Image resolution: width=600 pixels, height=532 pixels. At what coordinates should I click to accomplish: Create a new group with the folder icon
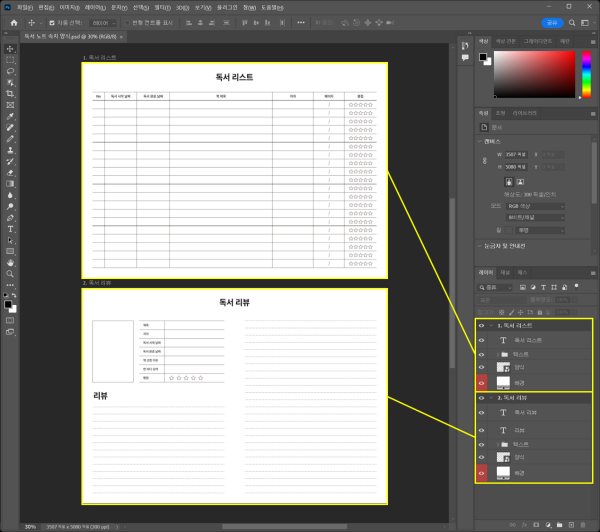pyautogui.click(x=560, y=523)
